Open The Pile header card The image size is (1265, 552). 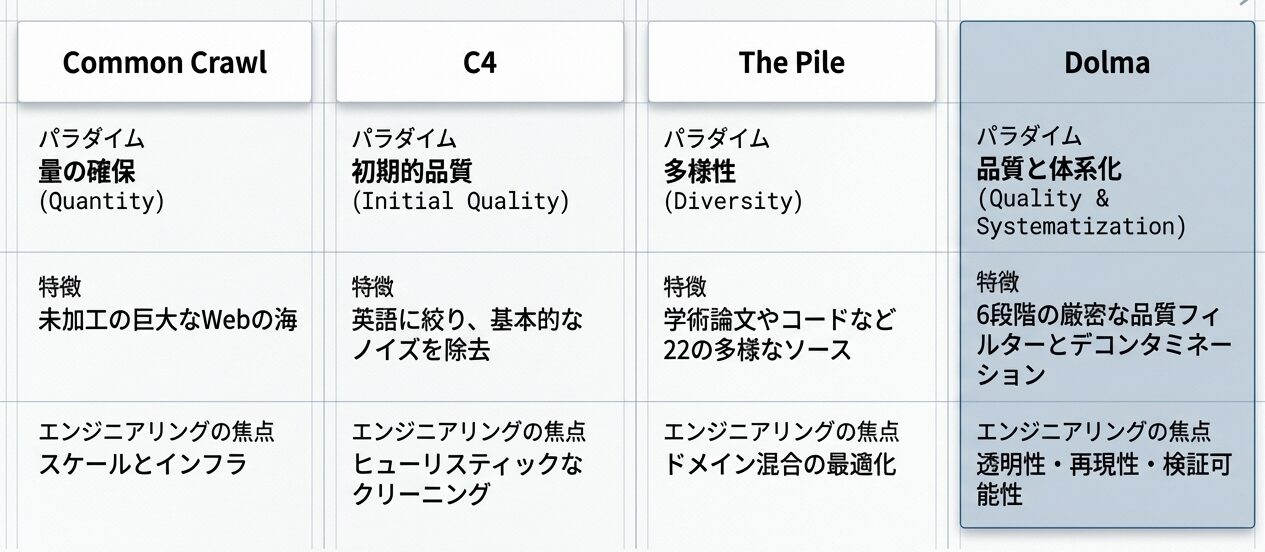pos(791,63)
